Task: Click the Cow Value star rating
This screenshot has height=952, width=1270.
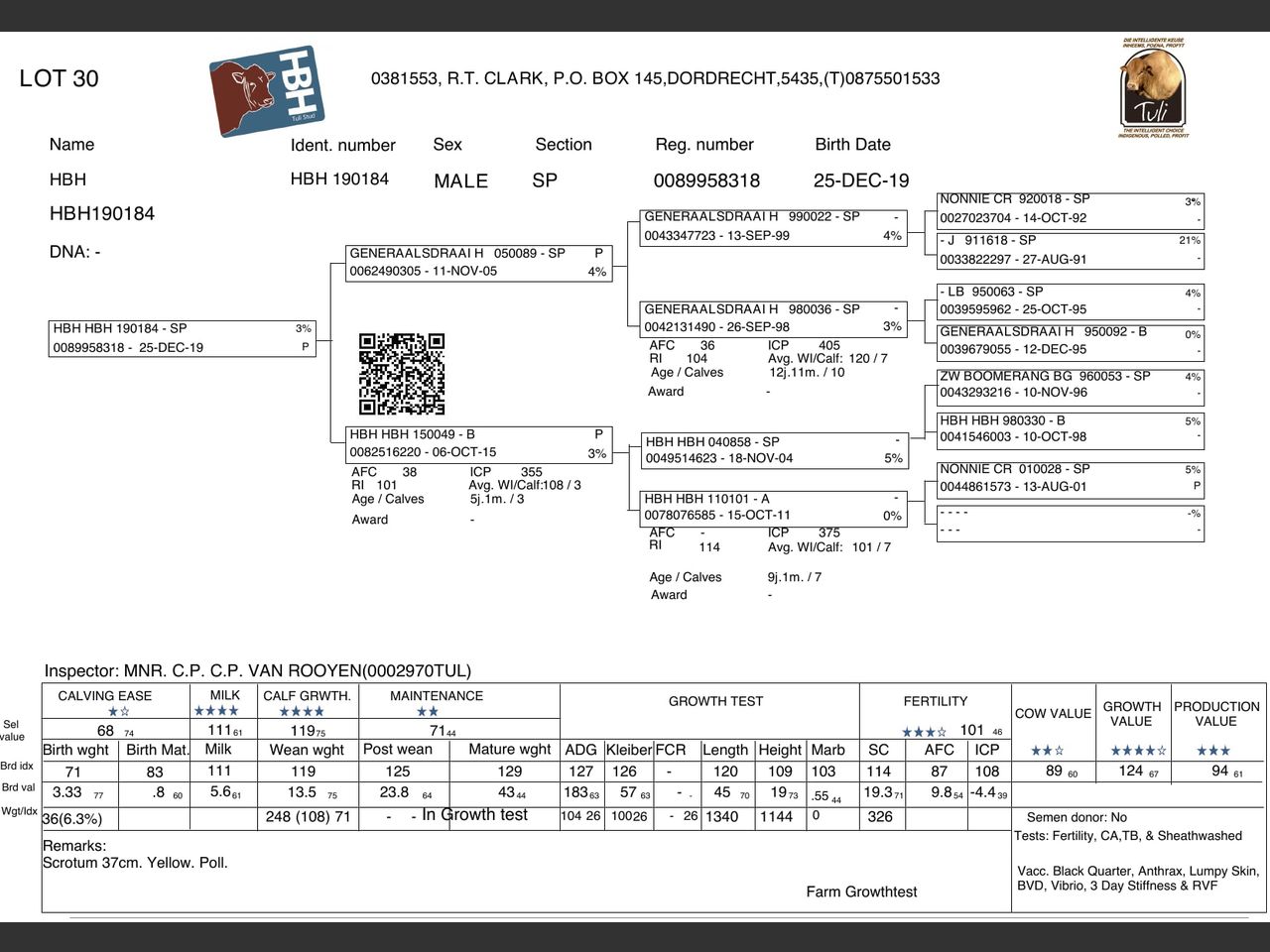Action: 1047,751
